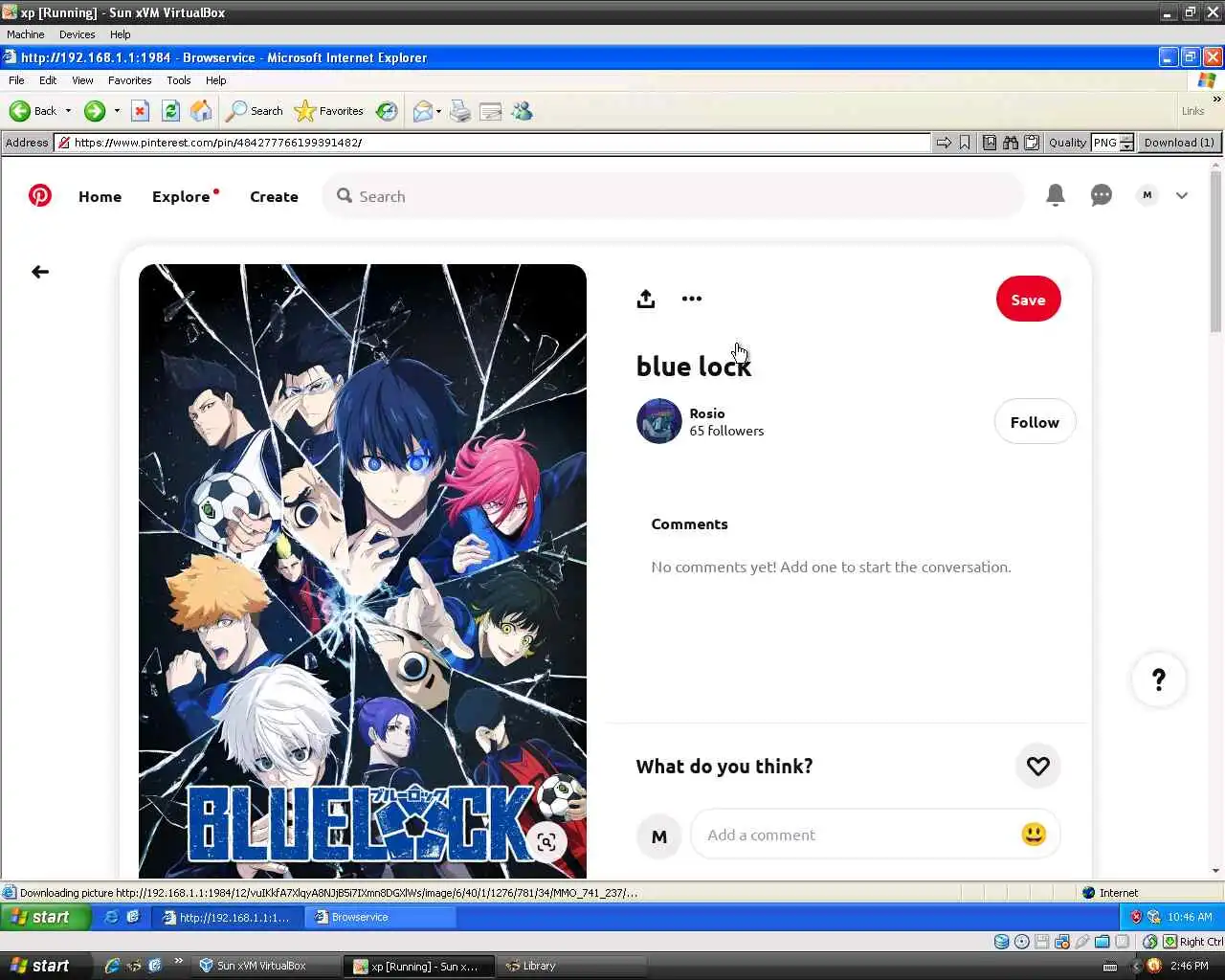
Task: Open the IE Favorites star button
Action: click(329, 111)
